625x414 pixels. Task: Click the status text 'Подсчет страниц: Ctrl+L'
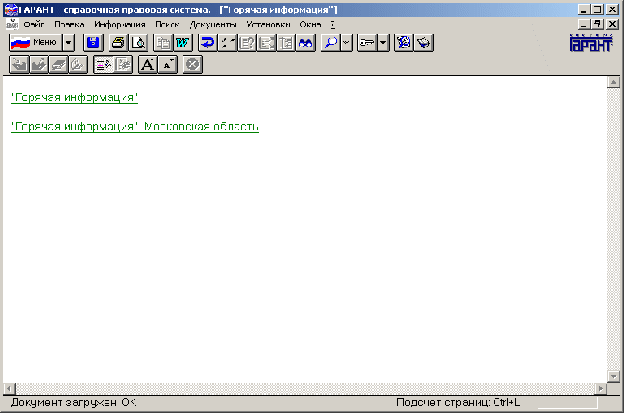click(x=458, y=402)
